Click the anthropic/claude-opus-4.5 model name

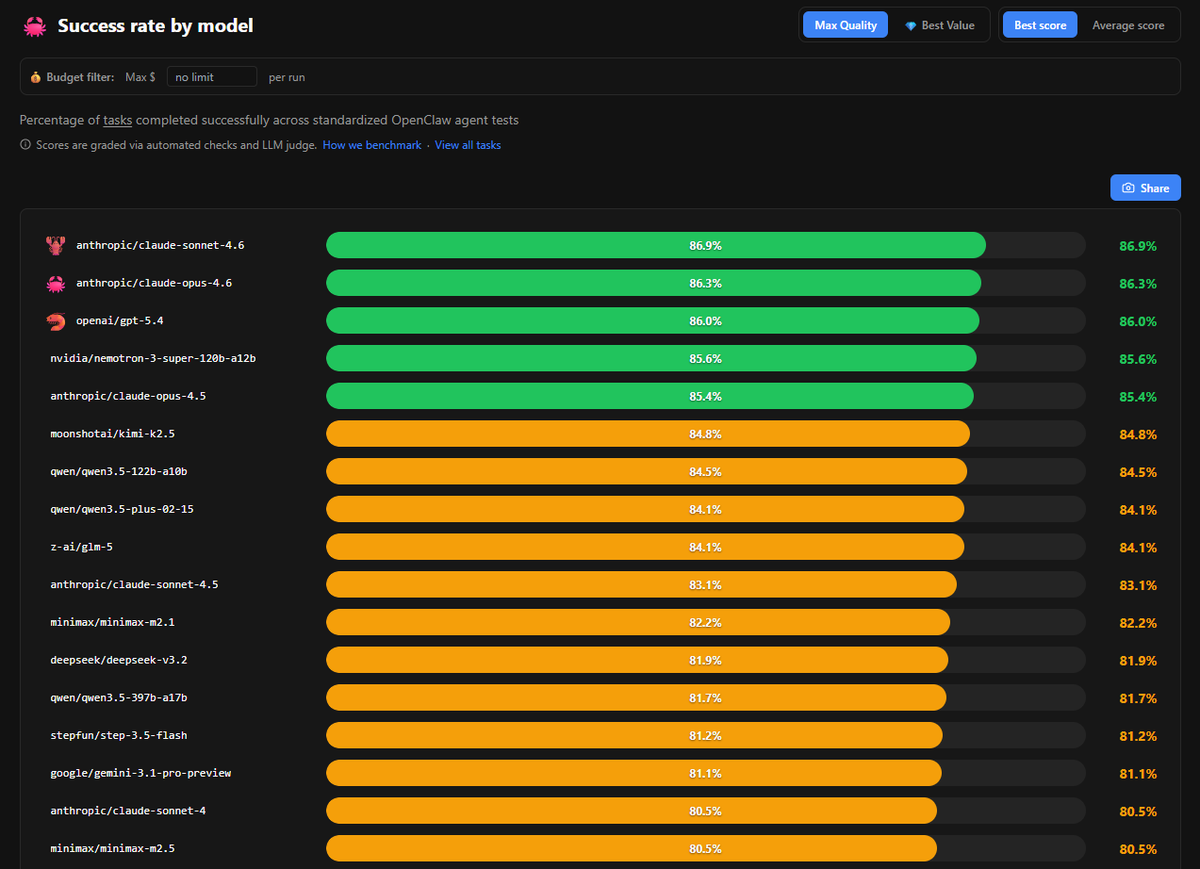pyautogui.click(x=128, y=396)
